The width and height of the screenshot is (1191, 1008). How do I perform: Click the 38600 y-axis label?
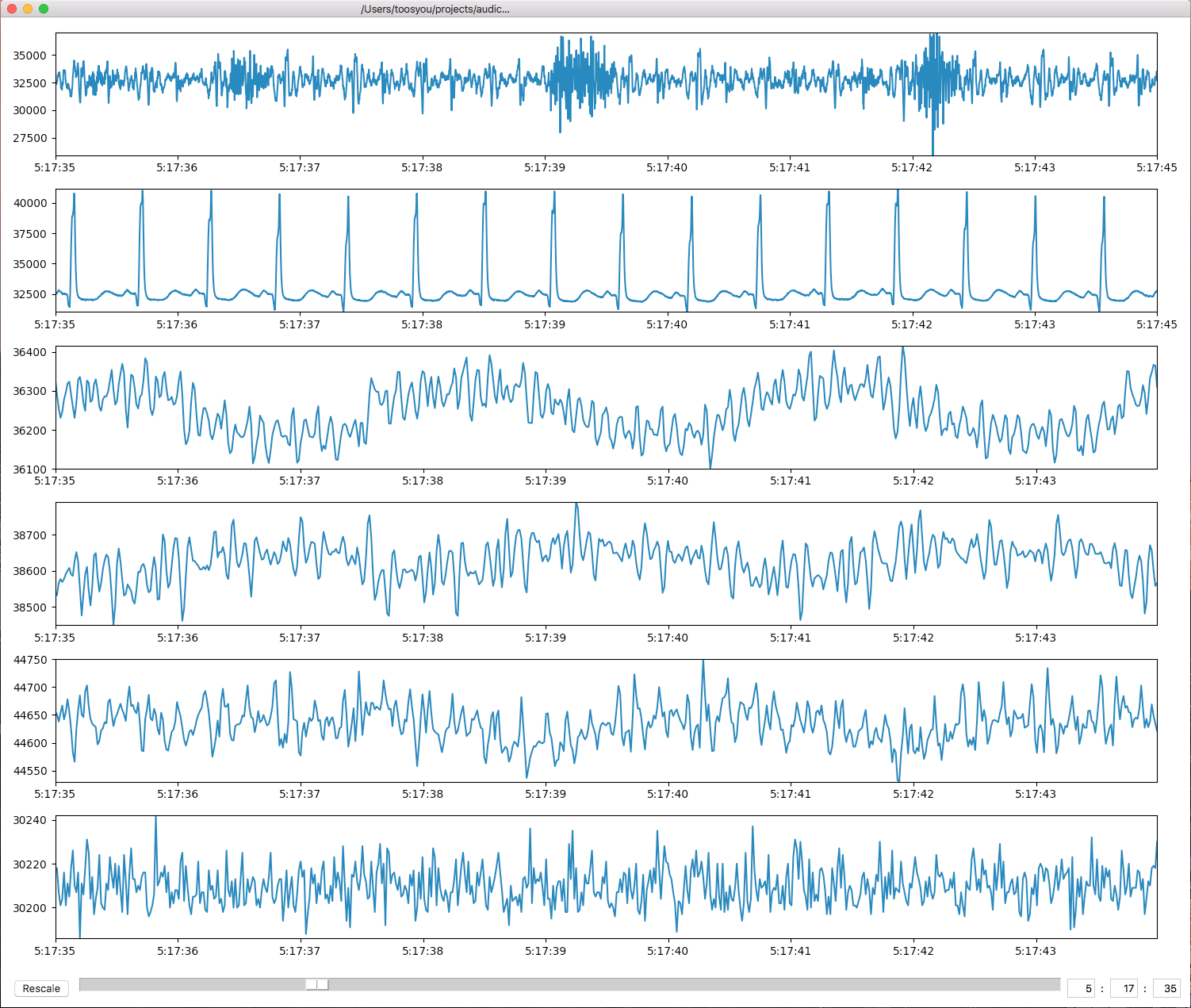30,571
